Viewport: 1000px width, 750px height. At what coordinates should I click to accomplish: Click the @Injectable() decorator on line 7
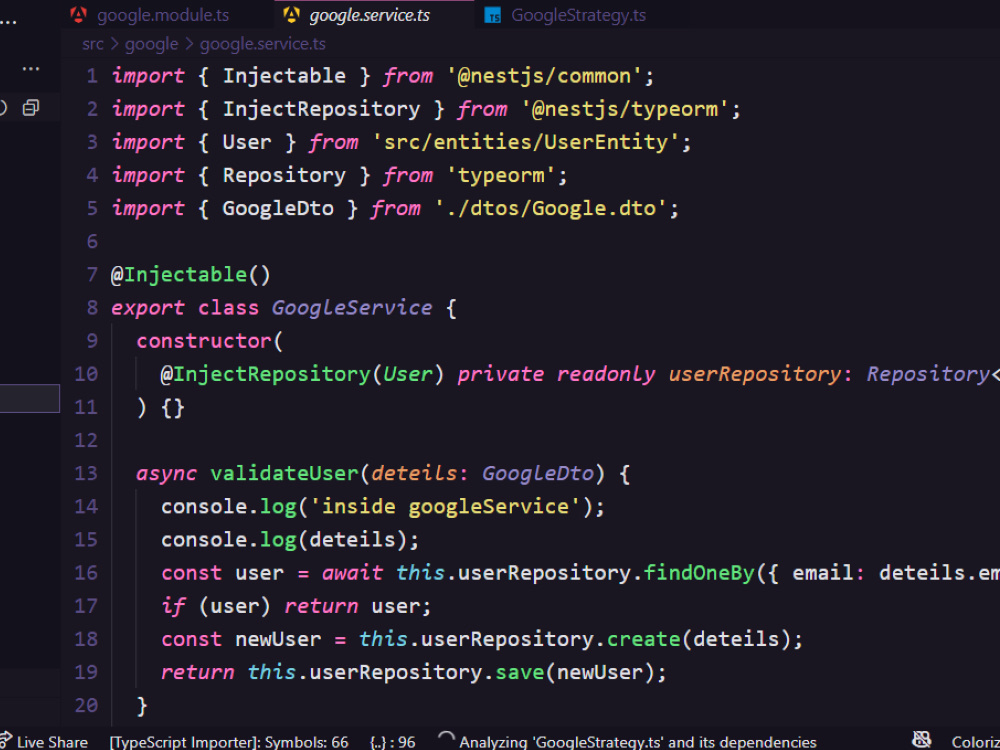191,275
